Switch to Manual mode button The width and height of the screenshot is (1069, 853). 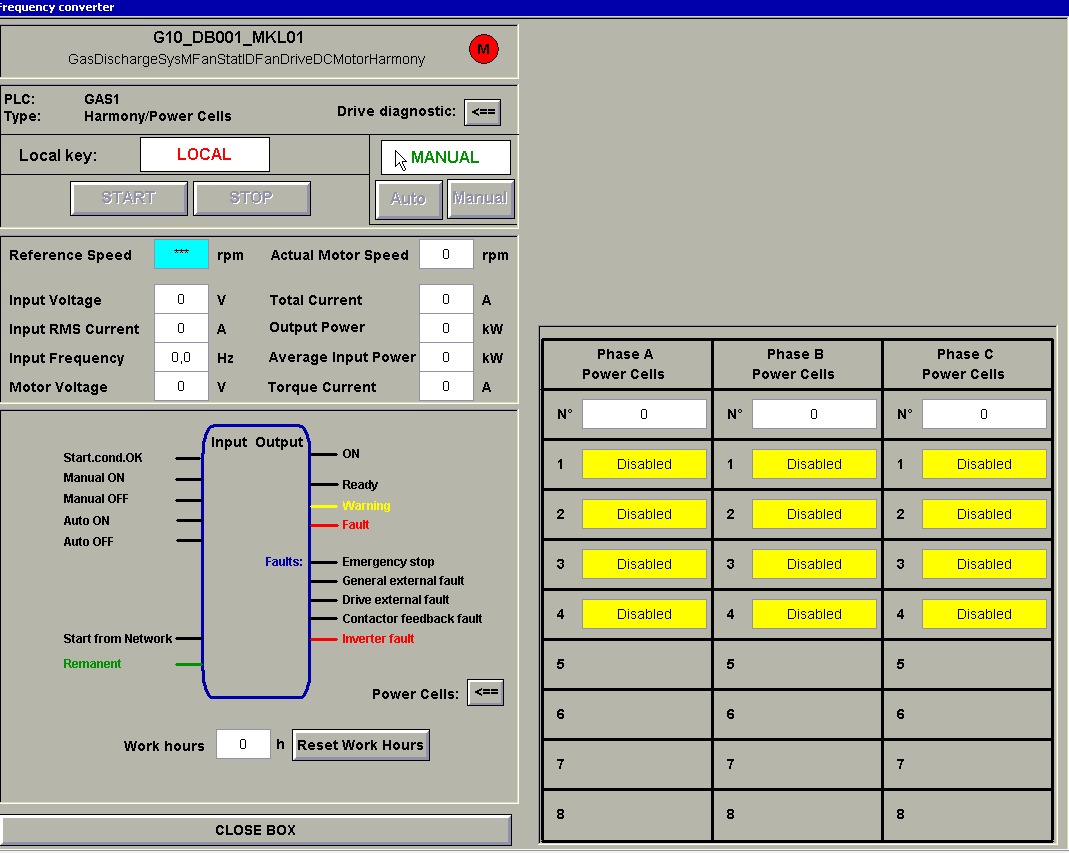[x=480, y=199]
